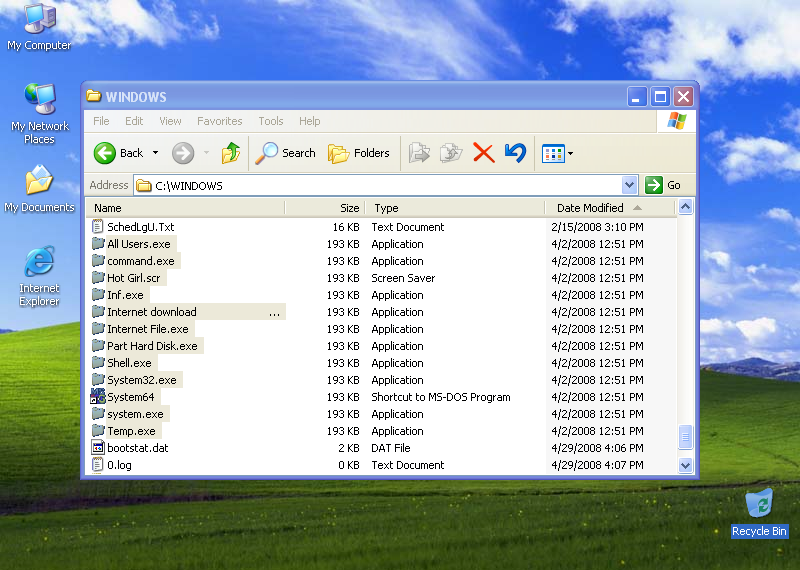
Task: Click the "DAT File" type cell
Action: pyautogui.click(x=391, y=448)
